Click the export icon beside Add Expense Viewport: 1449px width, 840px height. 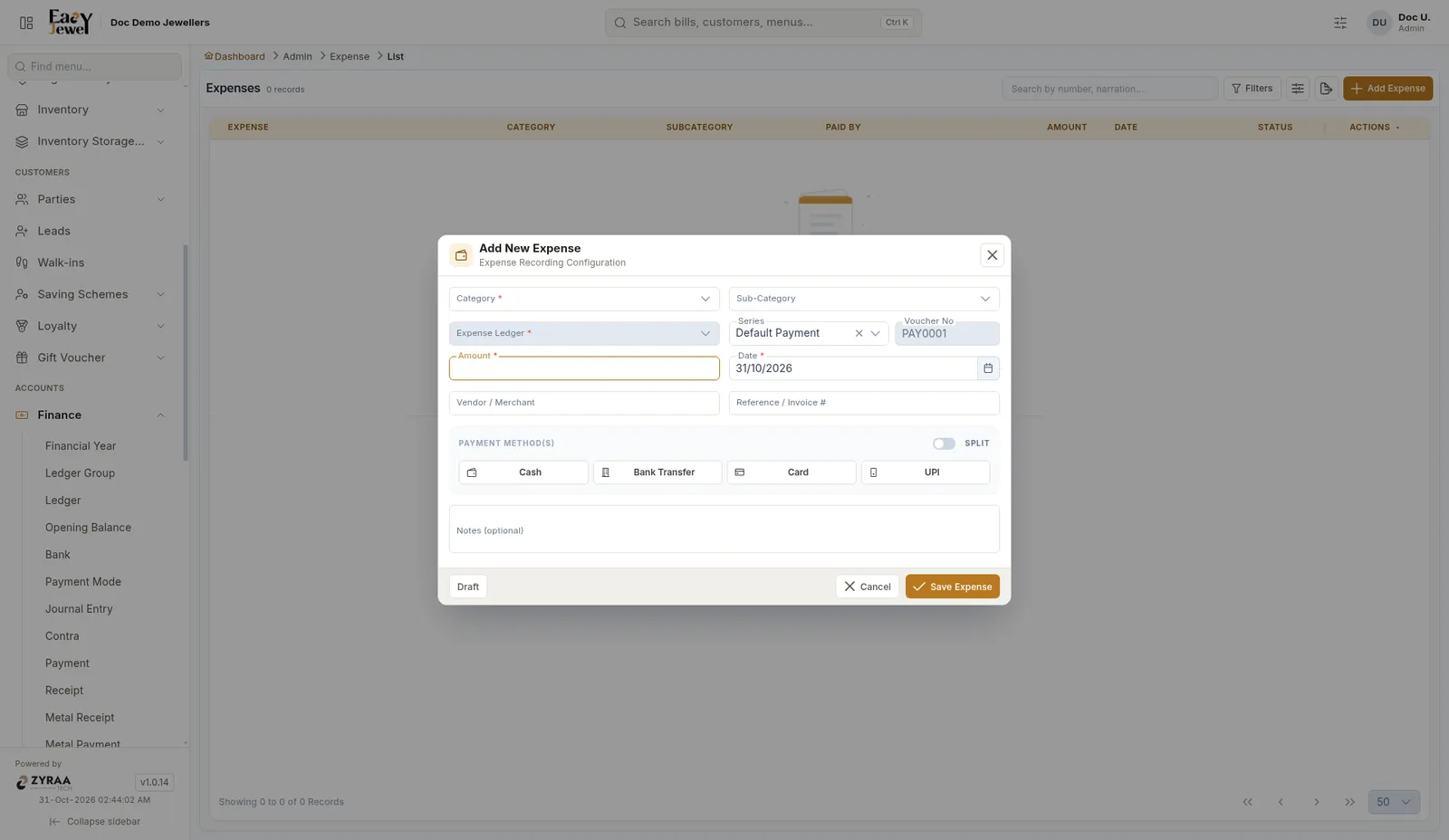pyautogui.click(x=1326, y=89)
